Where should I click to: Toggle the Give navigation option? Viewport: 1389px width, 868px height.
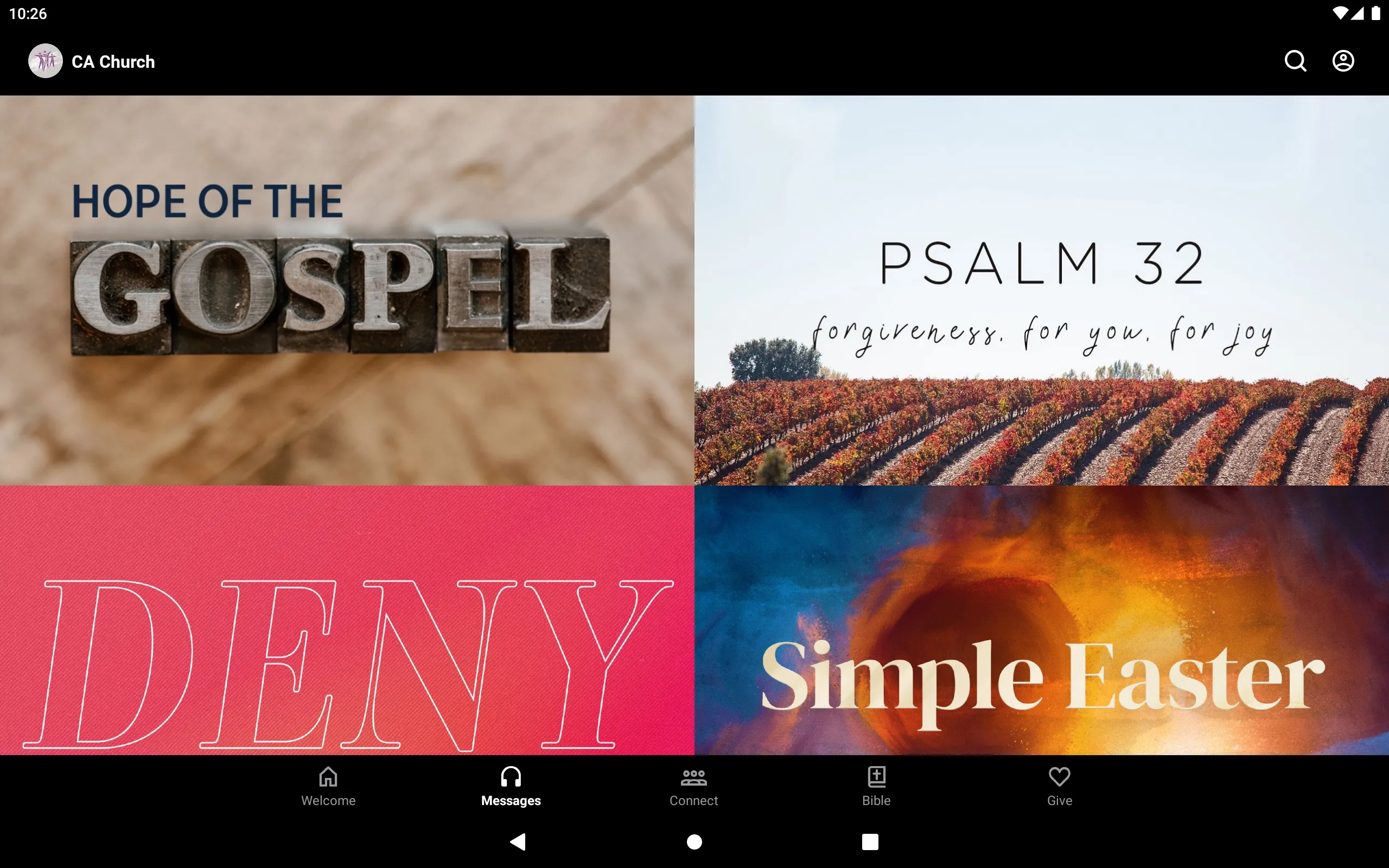tap(1059, 785)
